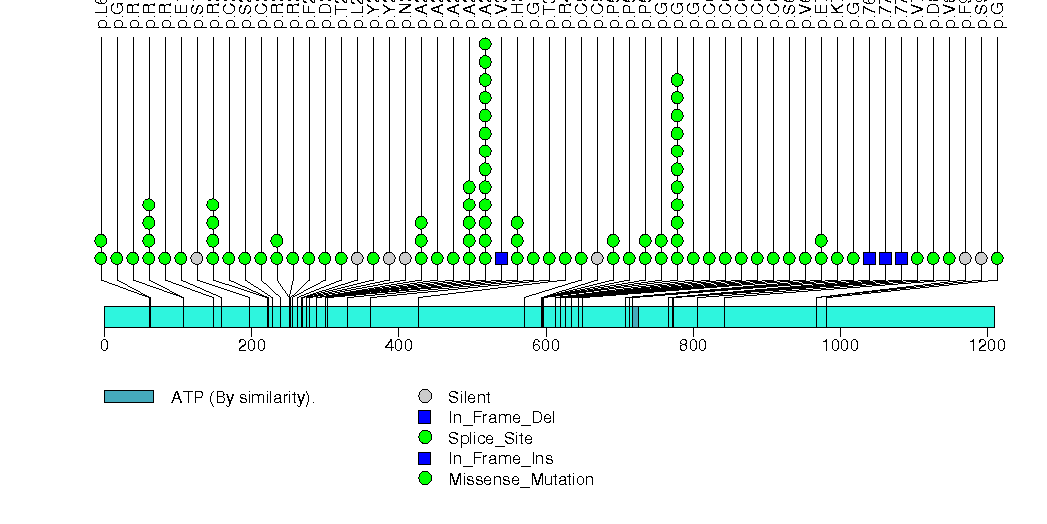Screen dimensions: 1047x524
Task: Click the rightmost blue square mutation marker
Action: pyautogui.click(x=901, y=258)
